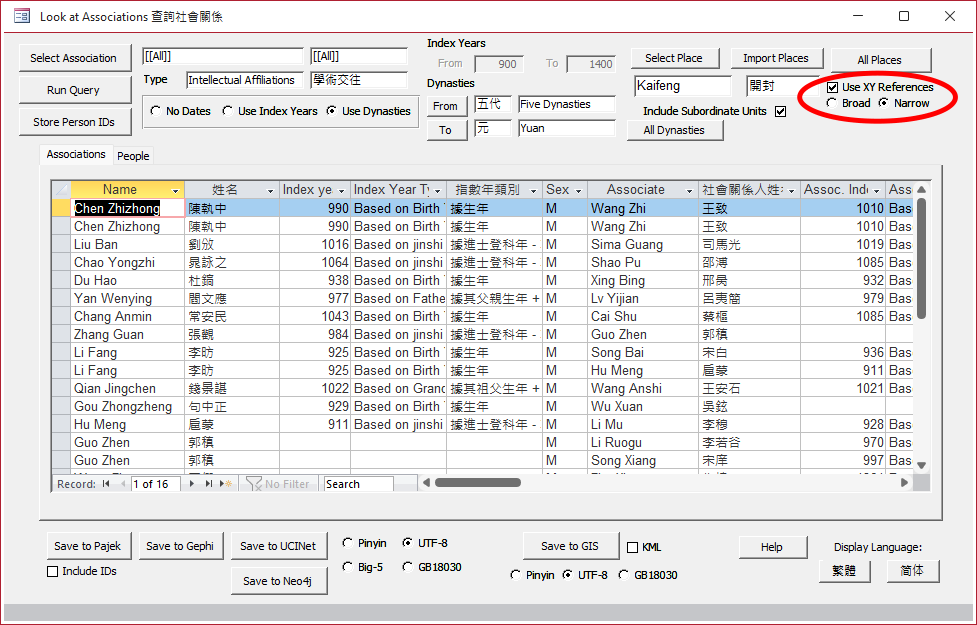Viewport: 977px width, 625px height.
Task: Choose Use Index Years radio button
Action: point(228,111)
